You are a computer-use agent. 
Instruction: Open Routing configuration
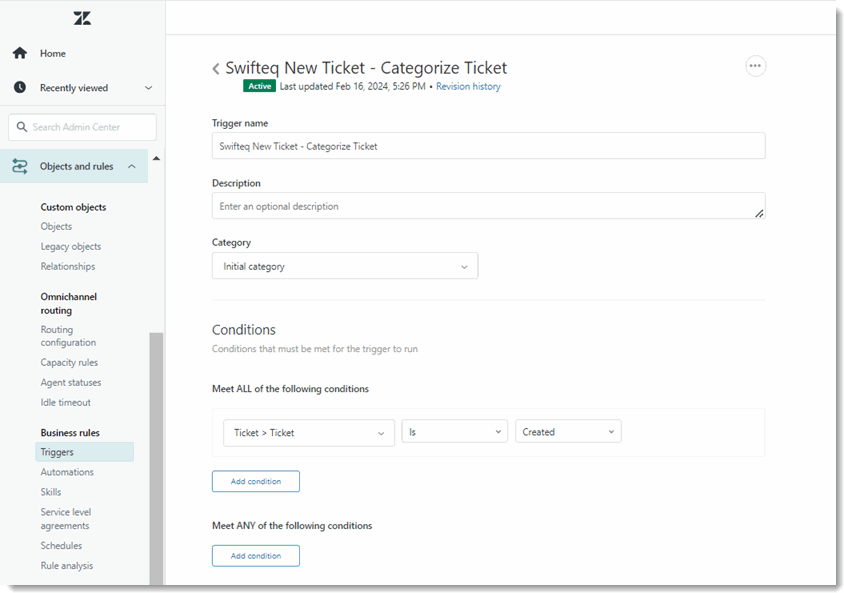point(68,336)
